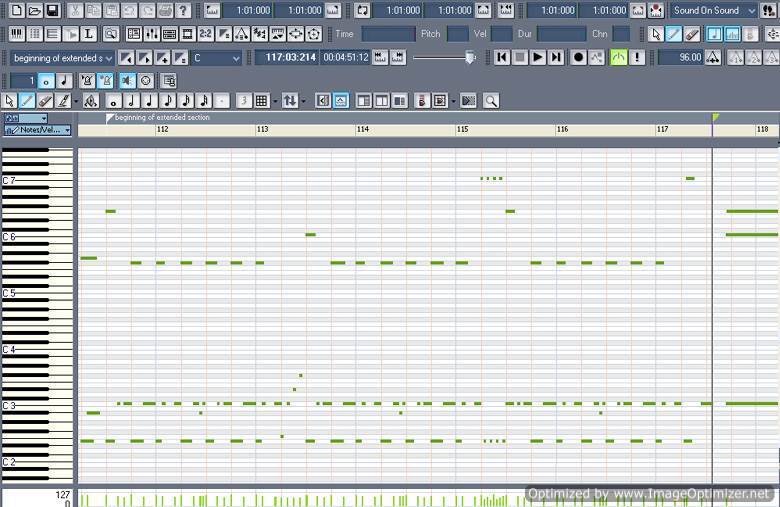Click the tempo field showing 96.00
Screen dimensions: 780x507
point(679,57)
